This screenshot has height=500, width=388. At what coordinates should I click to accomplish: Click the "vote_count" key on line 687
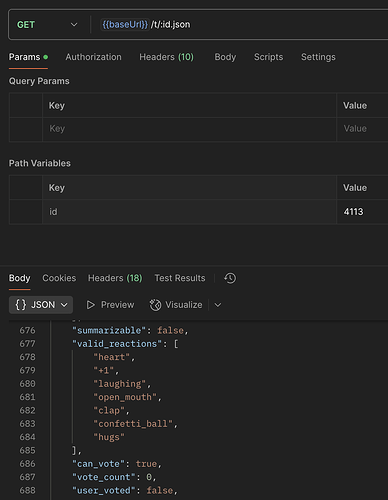104,477
